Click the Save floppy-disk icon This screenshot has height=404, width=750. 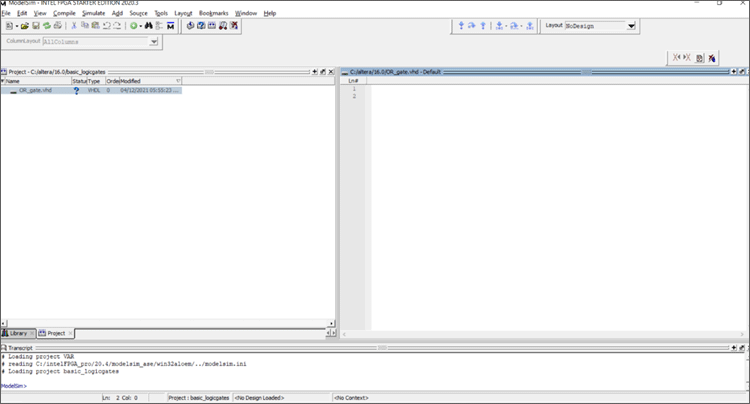tap(36, 26)
